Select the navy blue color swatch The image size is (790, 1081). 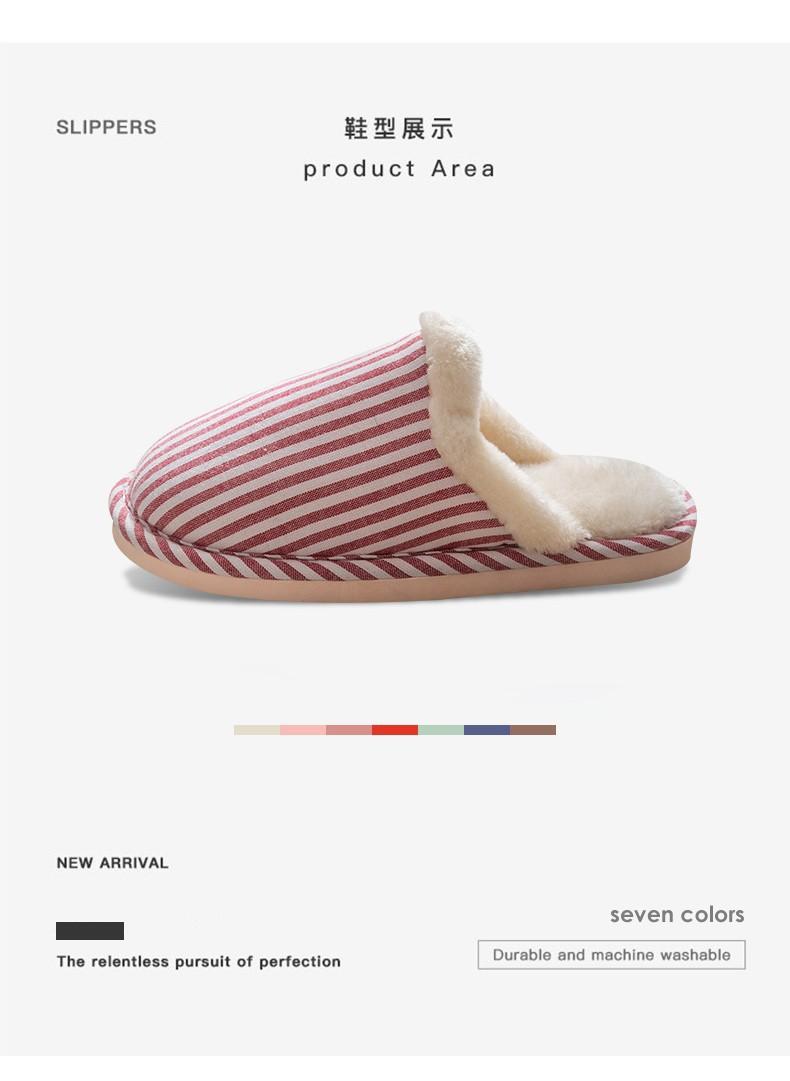pos(487,730)
